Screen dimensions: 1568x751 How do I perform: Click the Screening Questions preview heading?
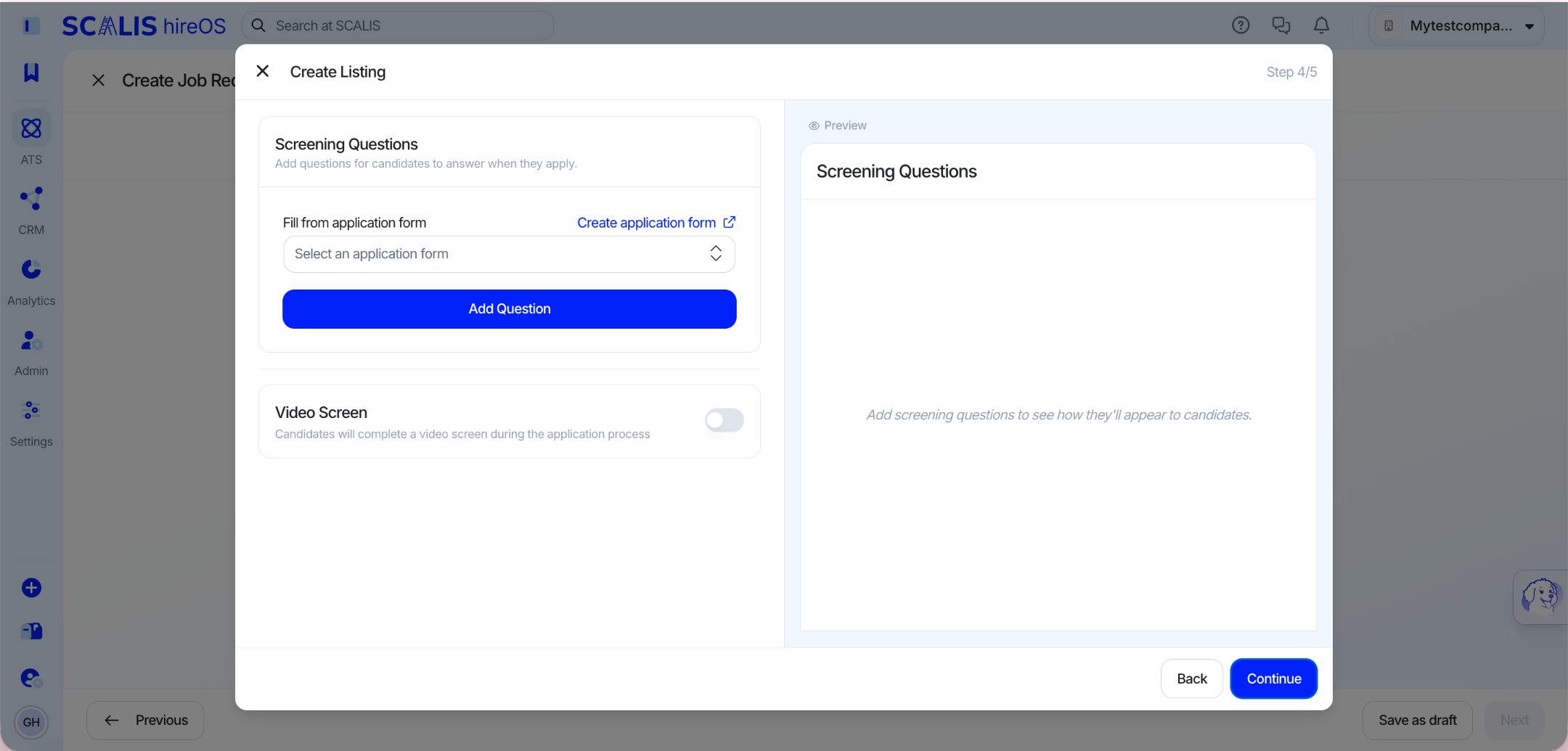897,171
